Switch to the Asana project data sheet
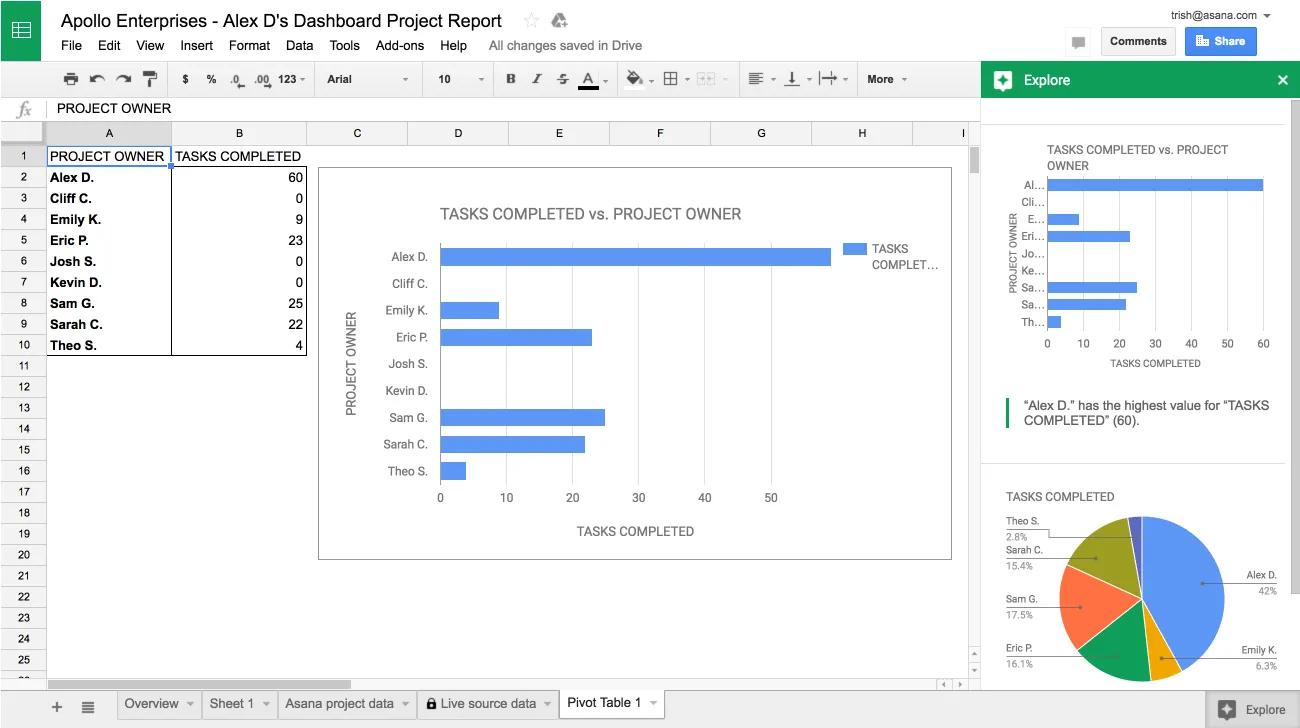The image size is (1300, 728). pos(340,703)
